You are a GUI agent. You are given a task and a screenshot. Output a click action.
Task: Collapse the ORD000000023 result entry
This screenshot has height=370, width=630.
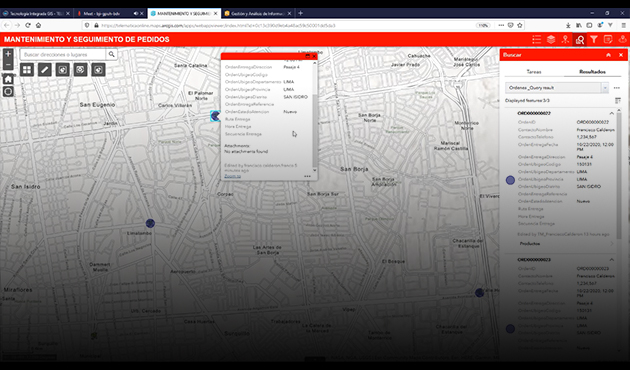[612, 260]
